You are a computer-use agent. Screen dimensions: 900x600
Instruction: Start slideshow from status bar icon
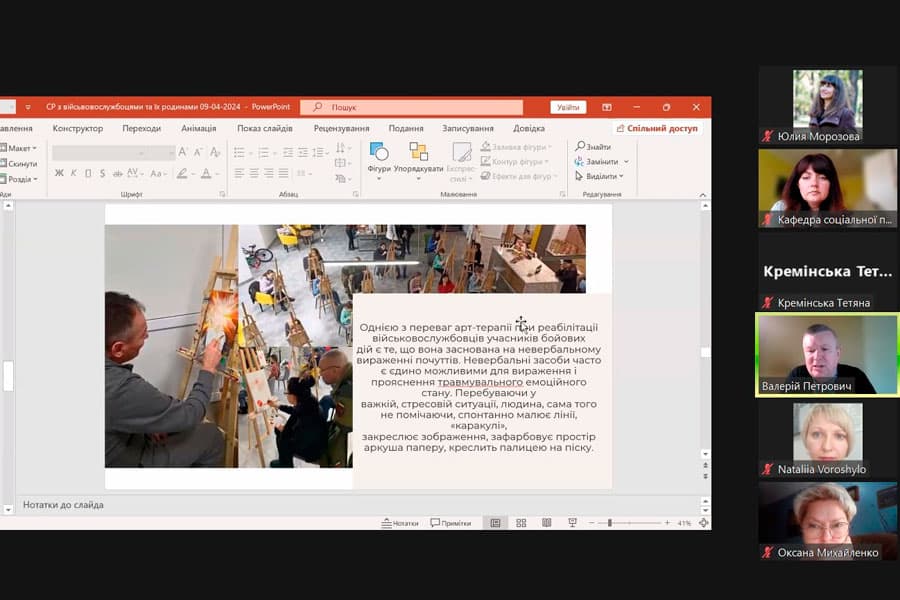(572, 523)
